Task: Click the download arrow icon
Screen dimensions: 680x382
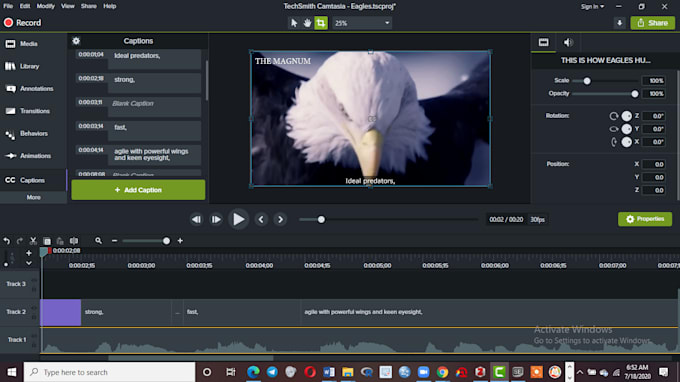Action: (x=620, y=23)
